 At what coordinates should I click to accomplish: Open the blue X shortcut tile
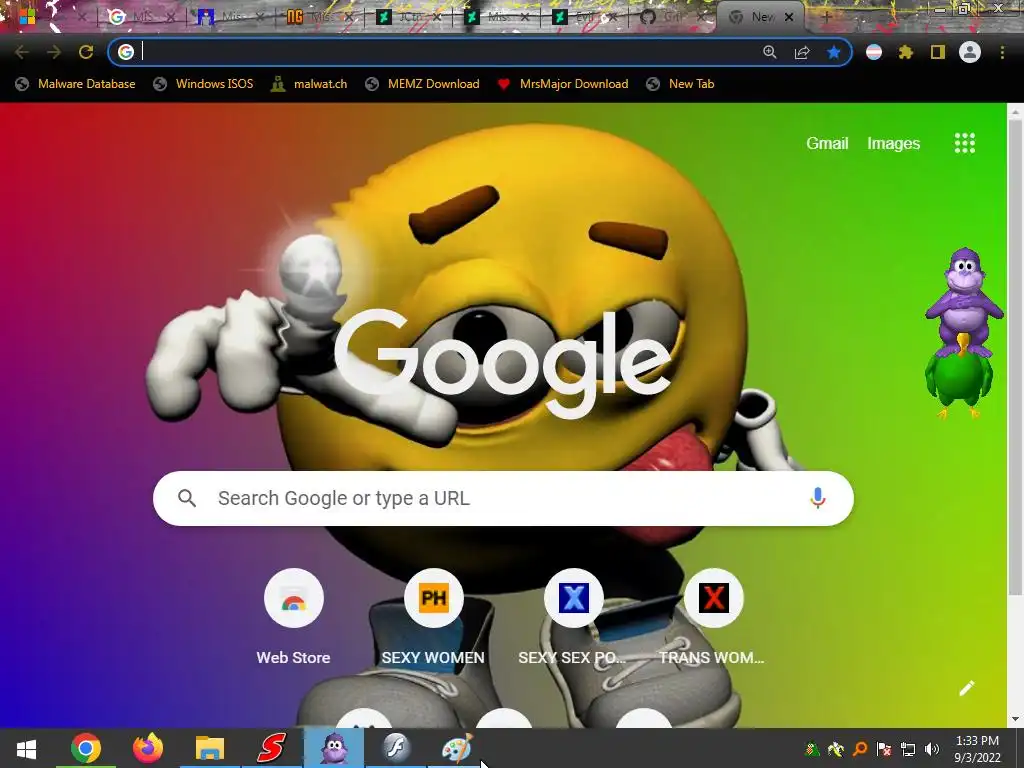[573, 617]
